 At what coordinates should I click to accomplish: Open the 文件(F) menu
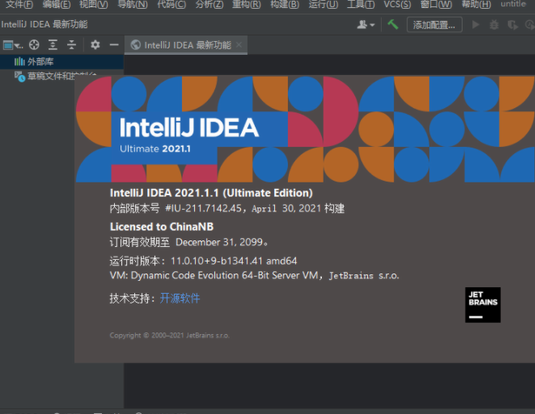(x=19, y=4)
